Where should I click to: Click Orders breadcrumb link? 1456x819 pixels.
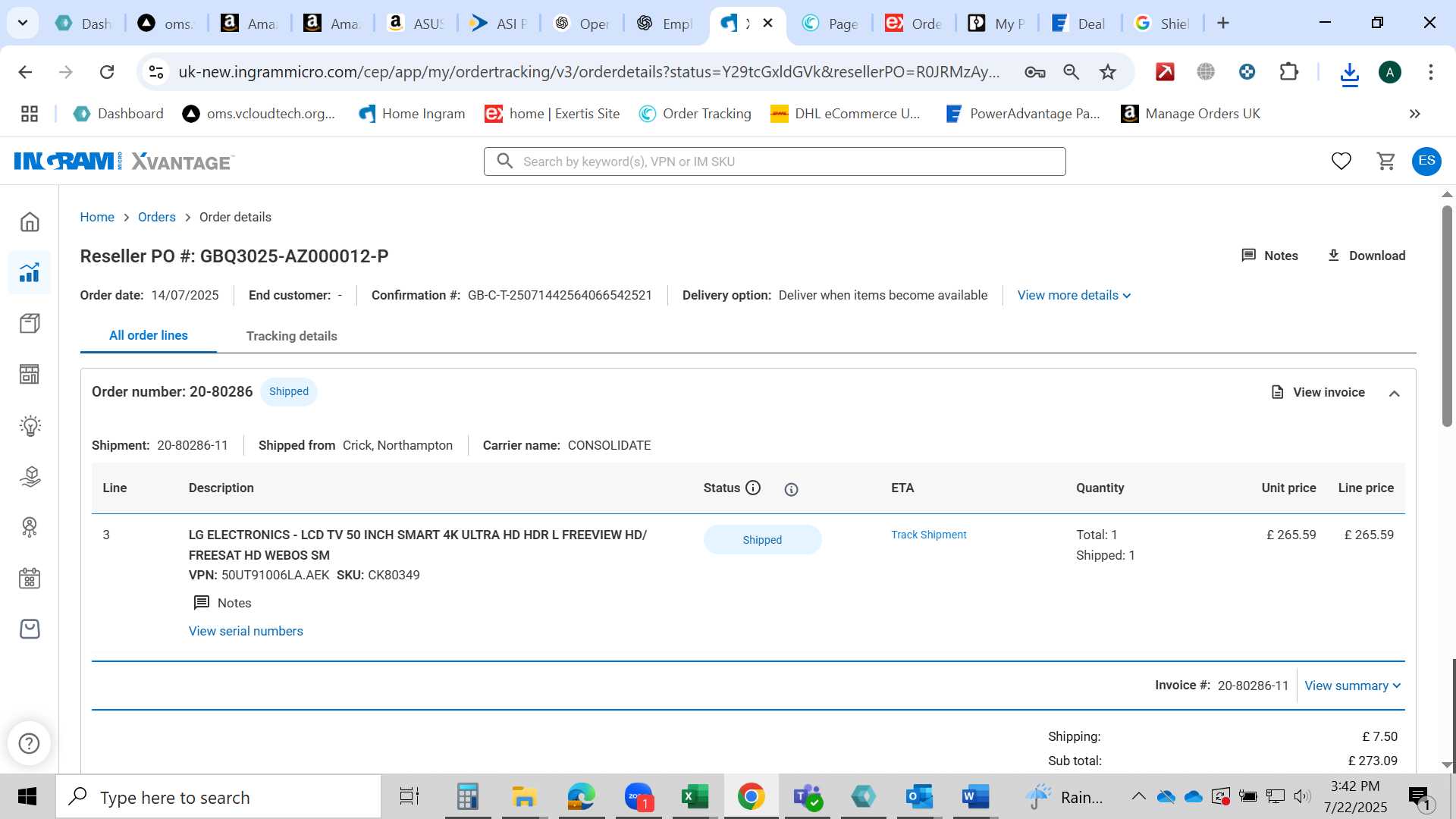(x=156, y=217)
